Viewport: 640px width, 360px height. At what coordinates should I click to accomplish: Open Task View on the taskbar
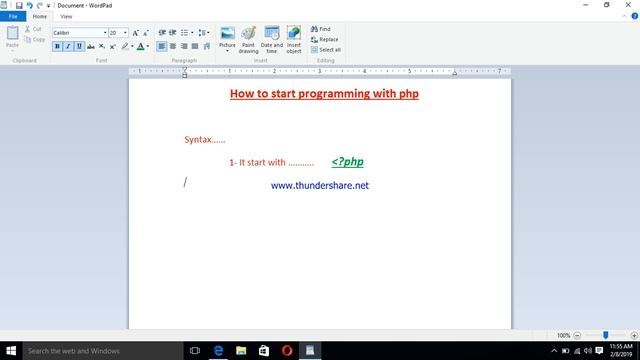[x=195, y=351]
